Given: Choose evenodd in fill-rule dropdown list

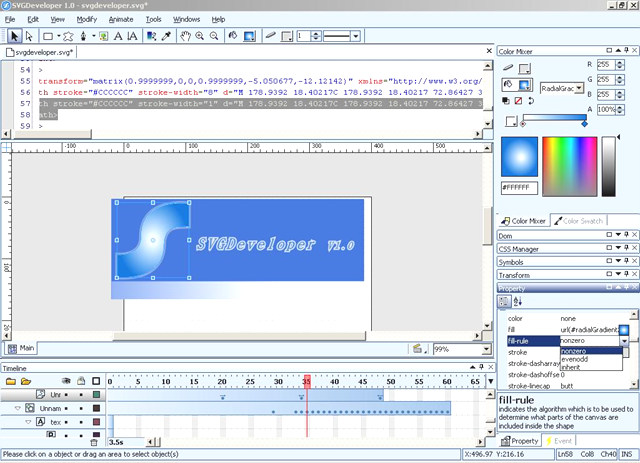Looking at the screenshot, I should (591, 359).
